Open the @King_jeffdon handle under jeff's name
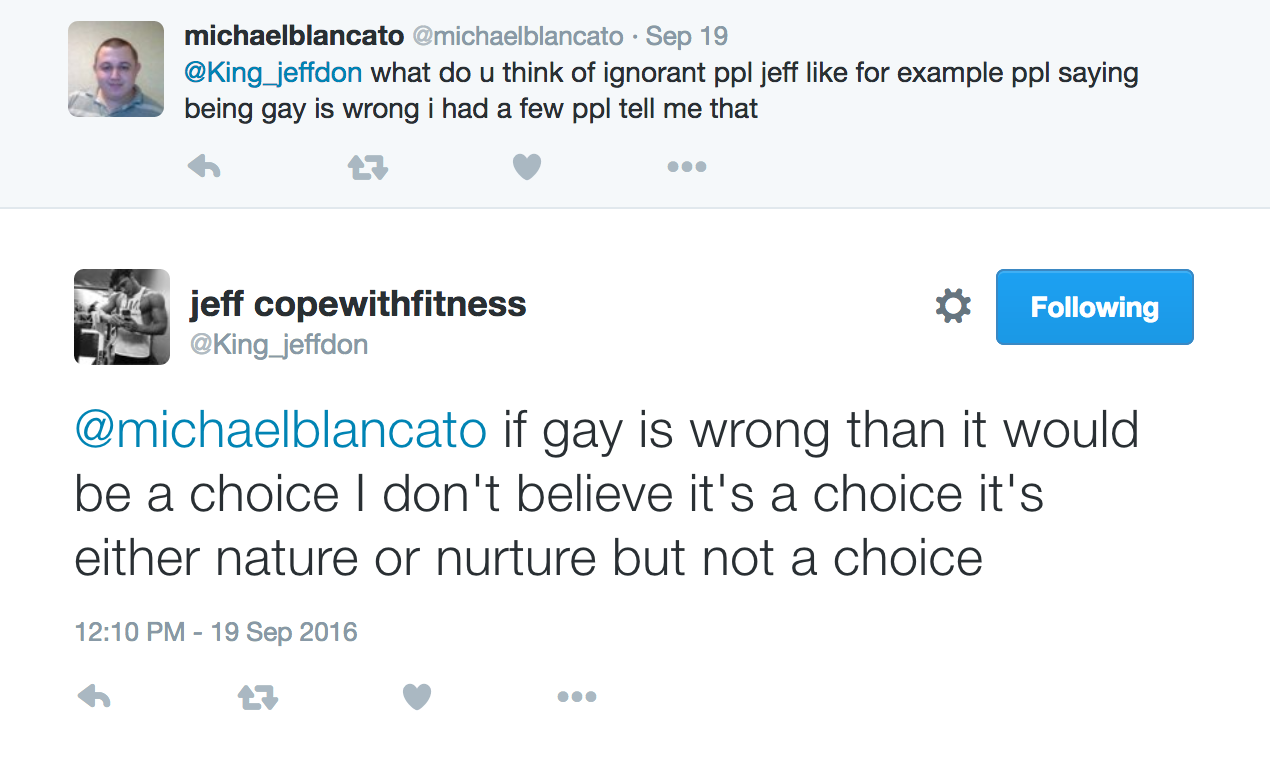This screenshot has height=778, width=1270. [279, 345]
